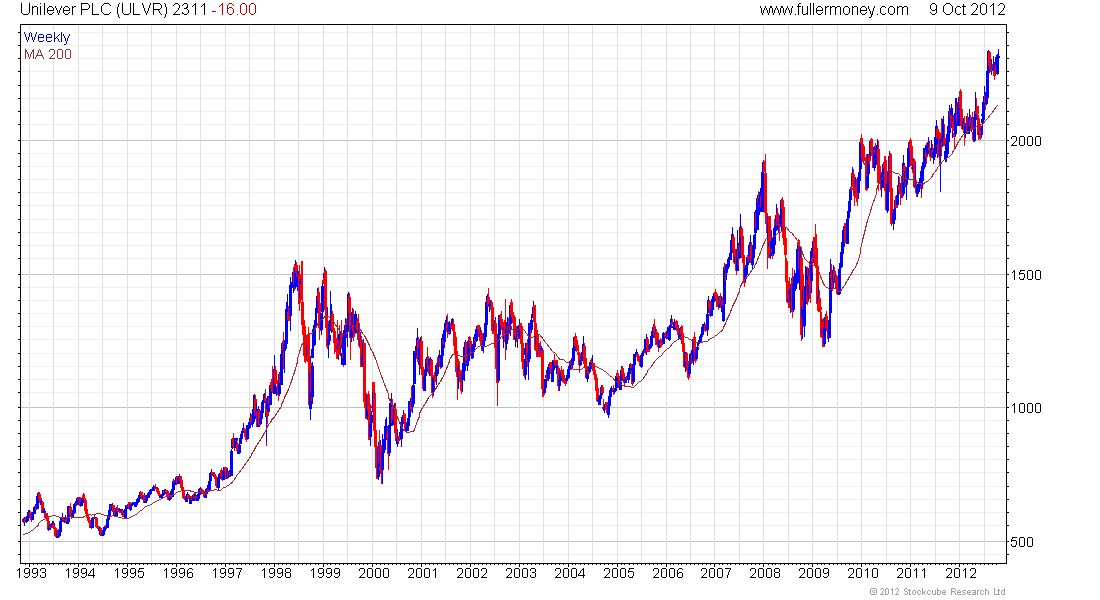Click the date 9 Oct 2012
Viewport: 1100px width, 600px height.
967,10
